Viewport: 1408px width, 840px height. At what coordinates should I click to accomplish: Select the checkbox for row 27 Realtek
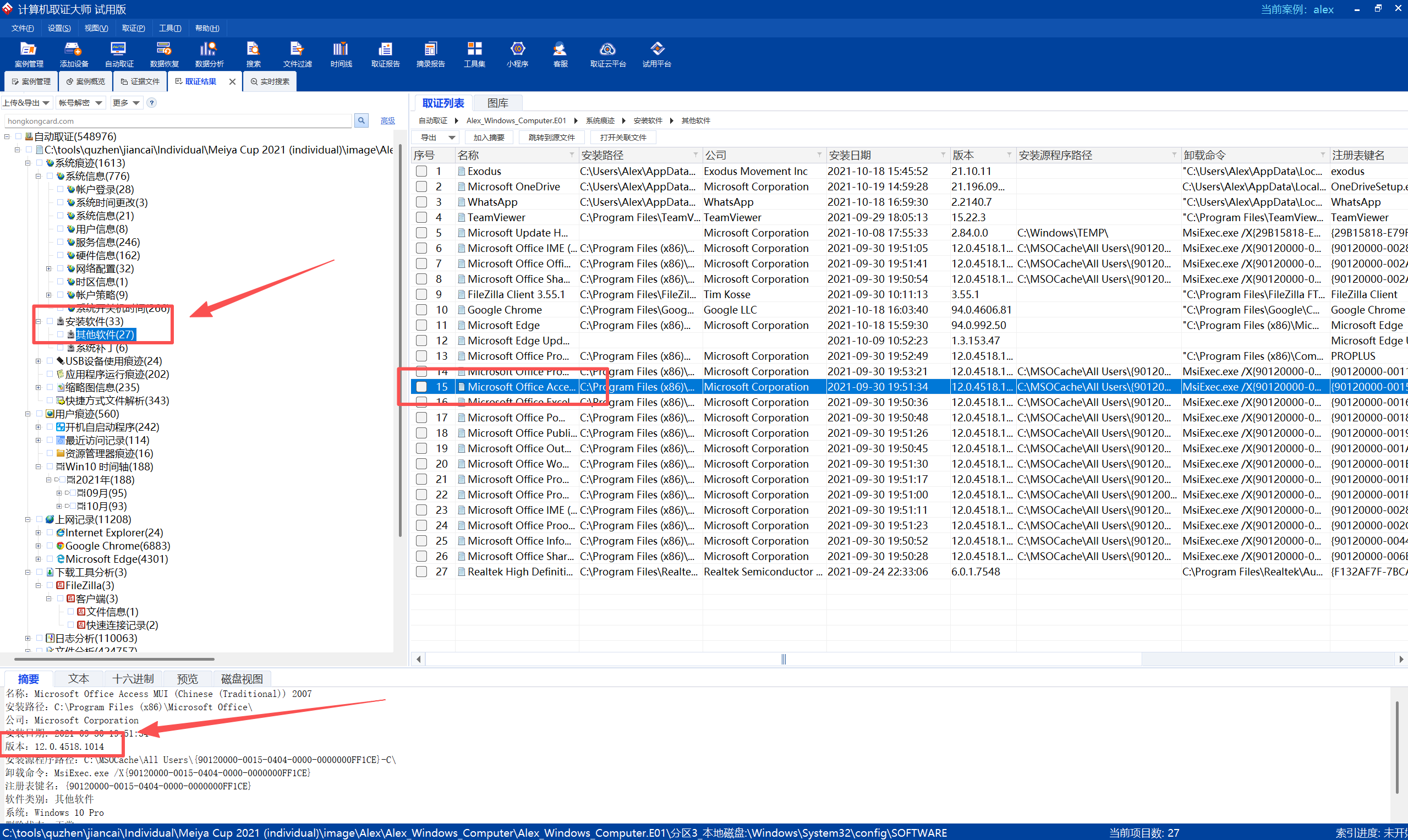(421, 572)
